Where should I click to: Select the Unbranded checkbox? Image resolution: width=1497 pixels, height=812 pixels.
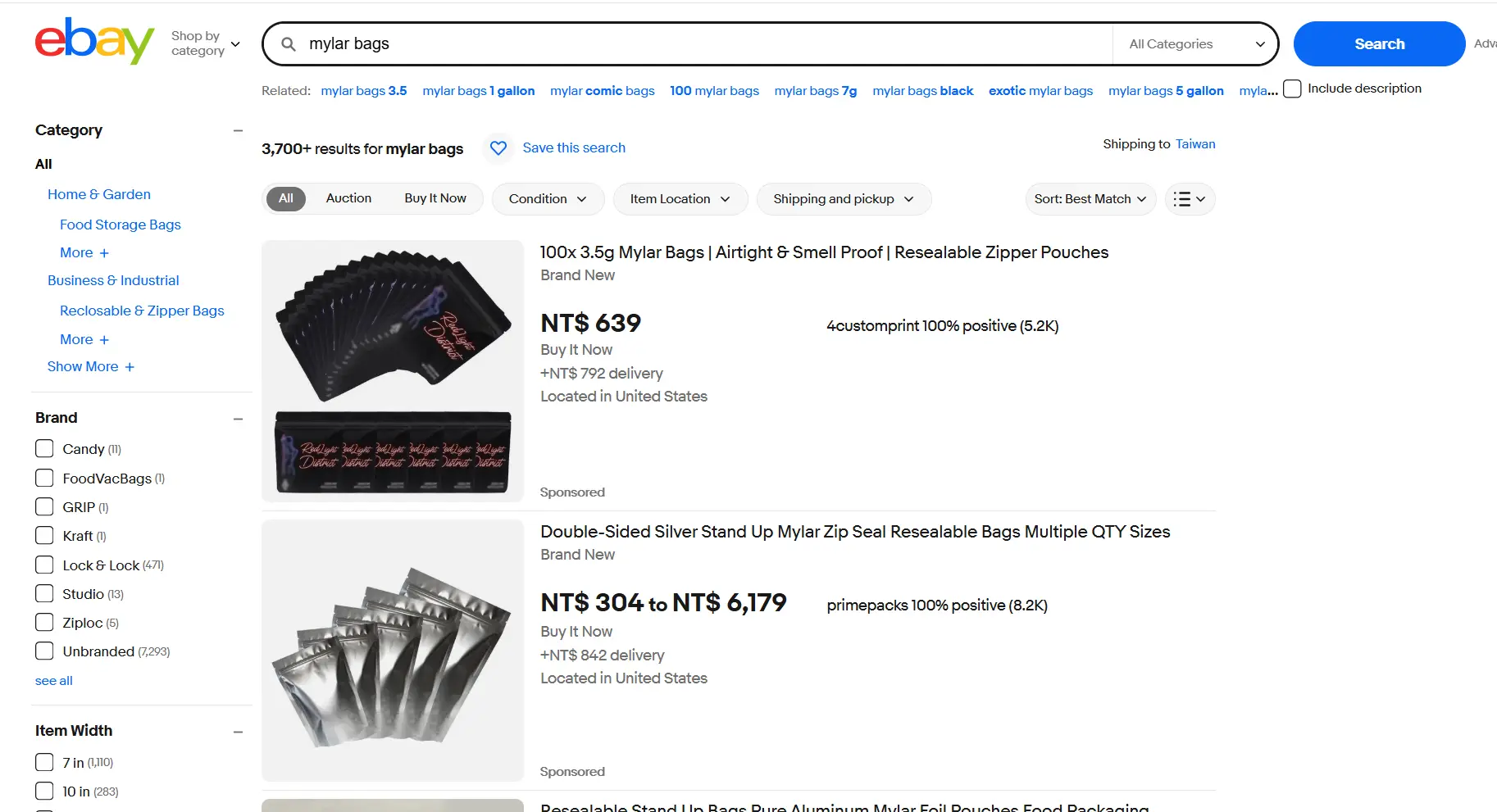coord(44,651)
